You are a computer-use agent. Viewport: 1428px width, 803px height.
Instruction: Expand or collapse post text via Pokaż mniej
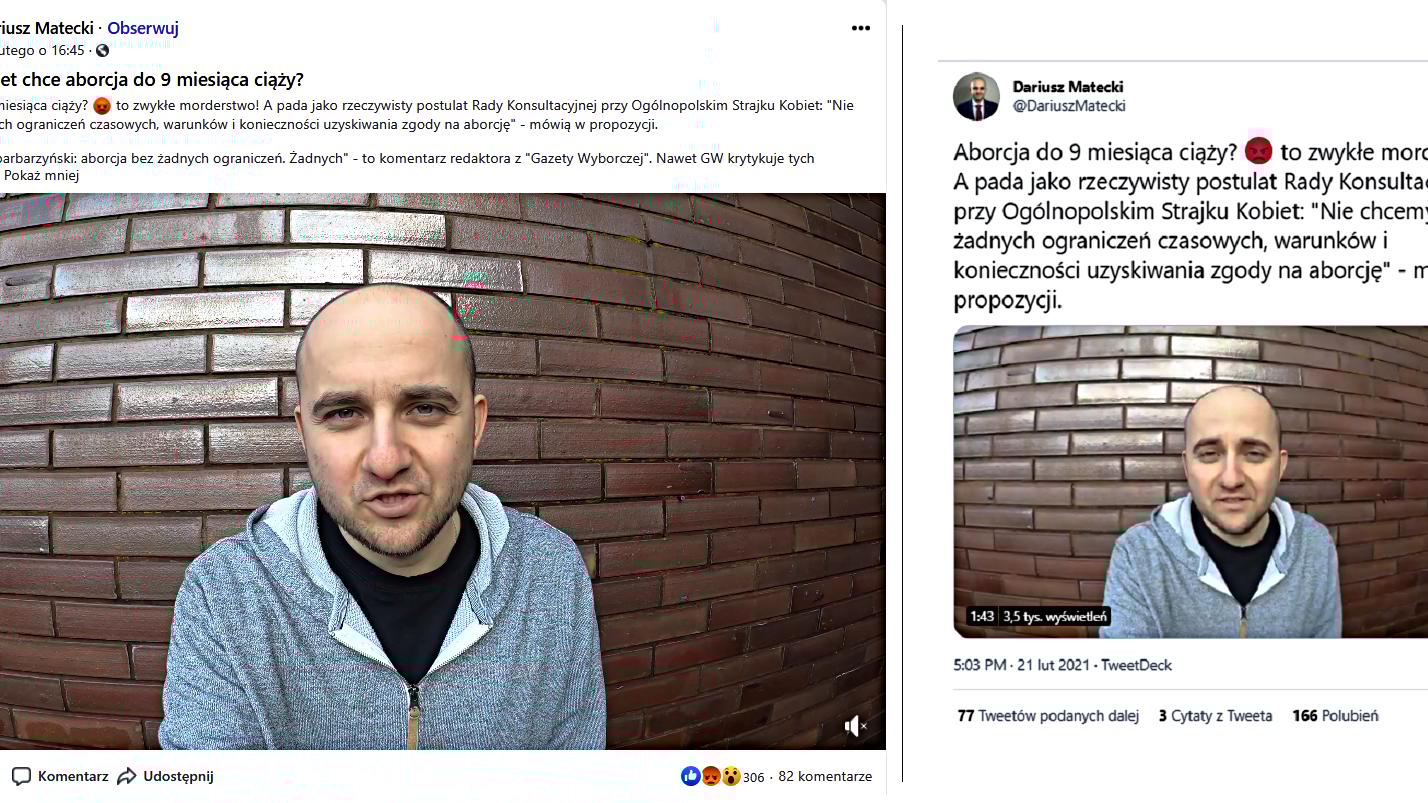click(41, 175)
